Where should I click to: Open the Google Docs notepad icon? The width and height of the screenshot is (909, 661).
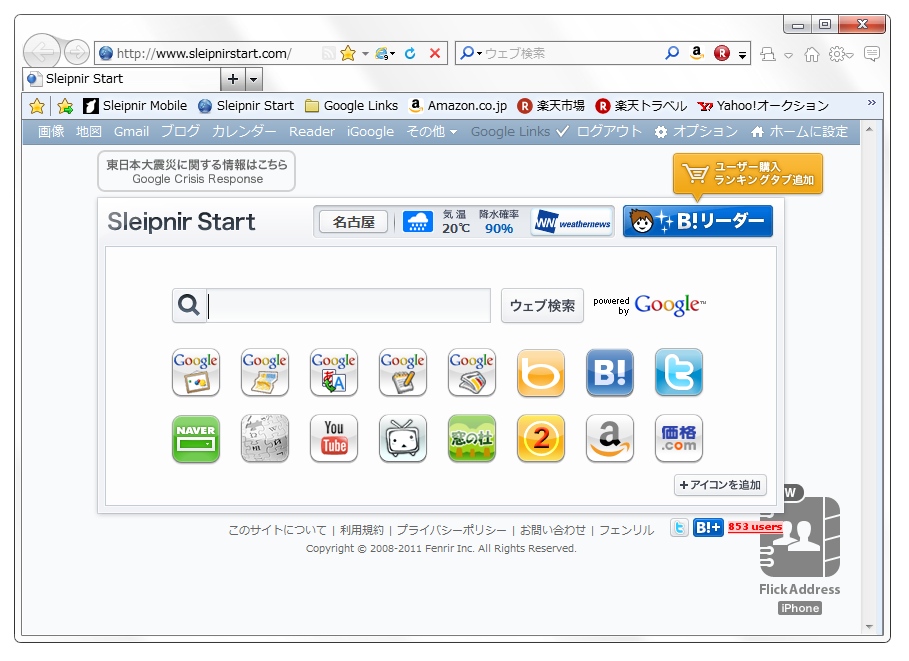(403, 372)
